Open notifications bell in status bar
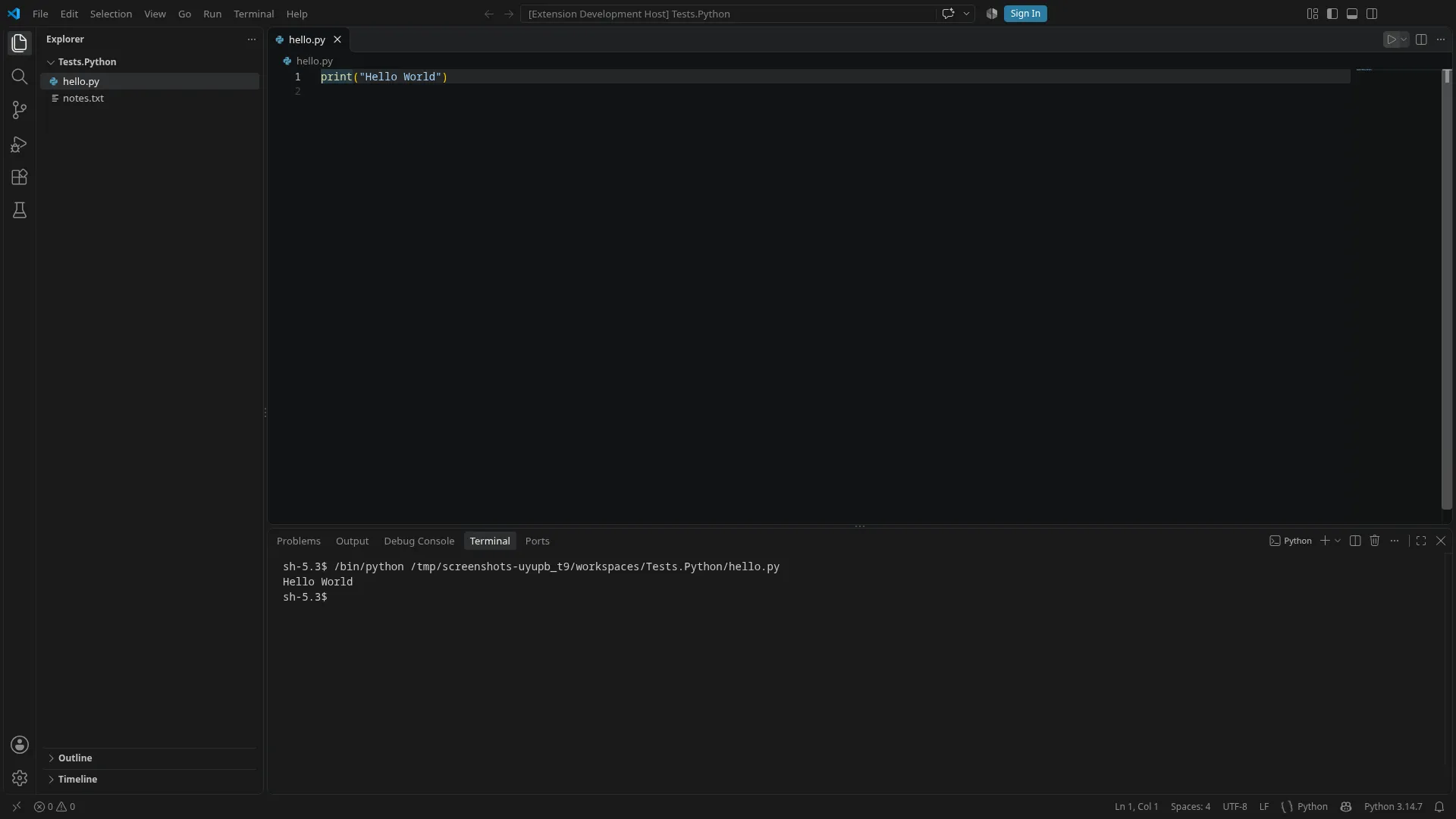The height and width of the screenshot is (819, 1456). pos(1439,807)
